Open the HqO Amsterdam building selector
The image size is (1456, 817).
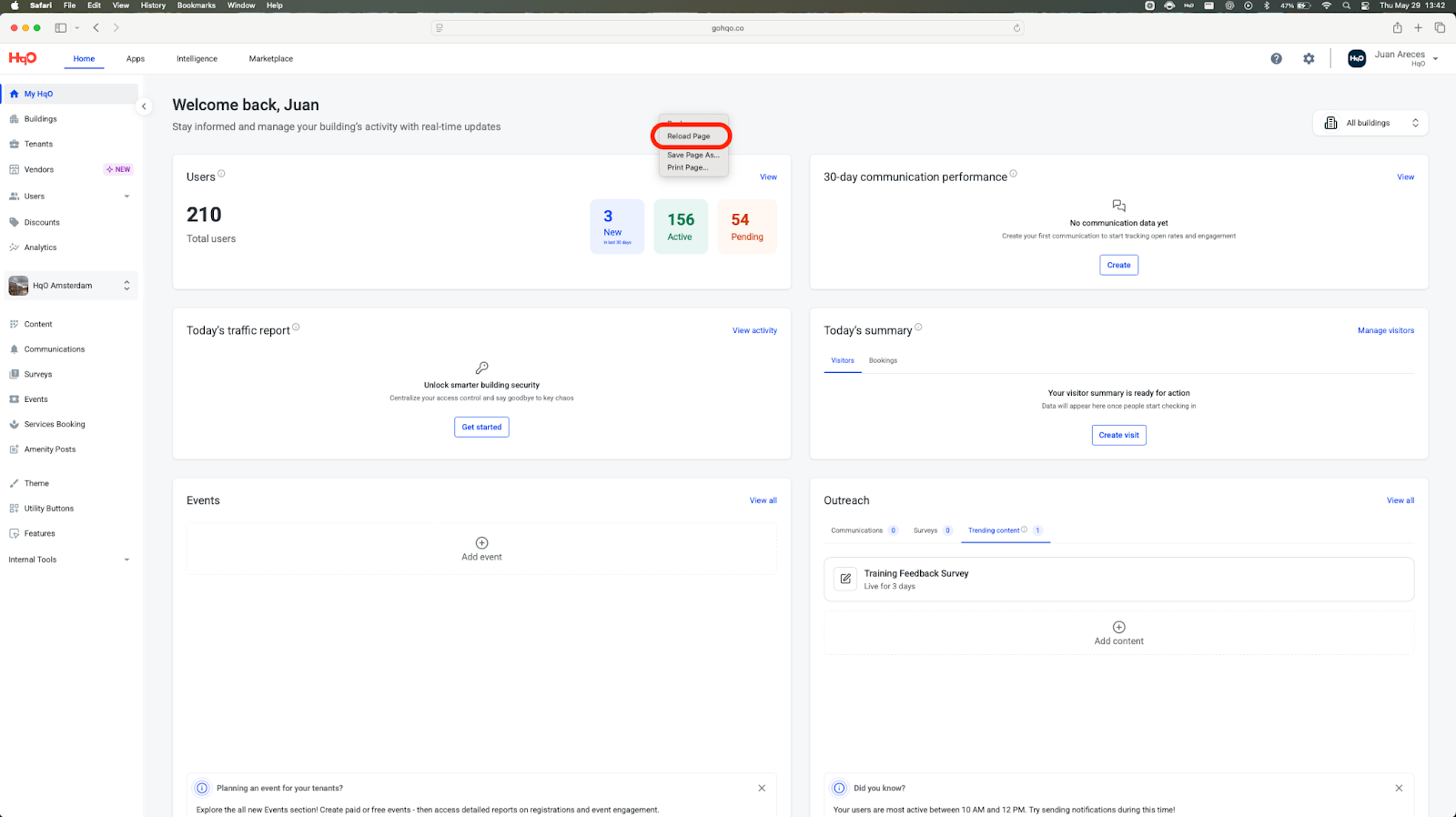(71, 286)
